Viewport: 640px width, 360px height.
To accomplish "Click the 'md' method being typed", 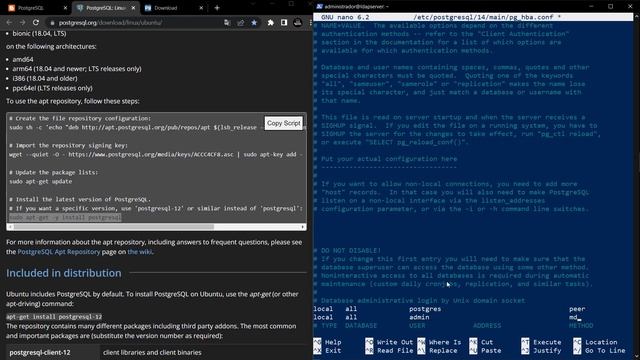I will point(573,317).
